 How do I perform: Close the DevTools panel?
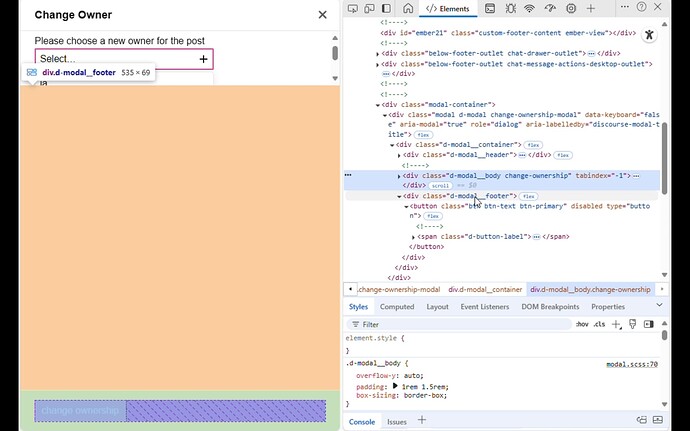tap(657, 7)
